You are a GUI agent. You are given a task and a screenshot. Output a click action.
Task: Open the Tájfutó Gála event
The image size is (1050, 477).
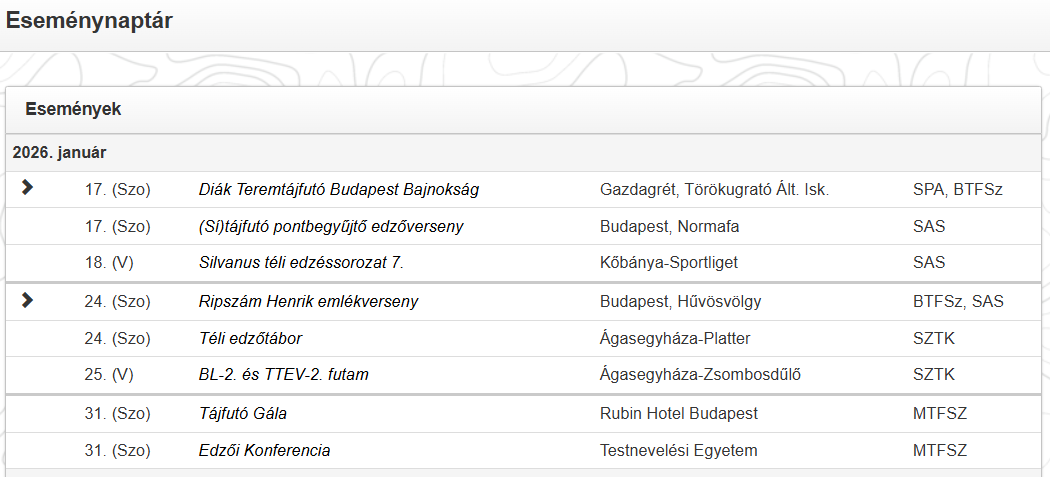pos(243,413)
